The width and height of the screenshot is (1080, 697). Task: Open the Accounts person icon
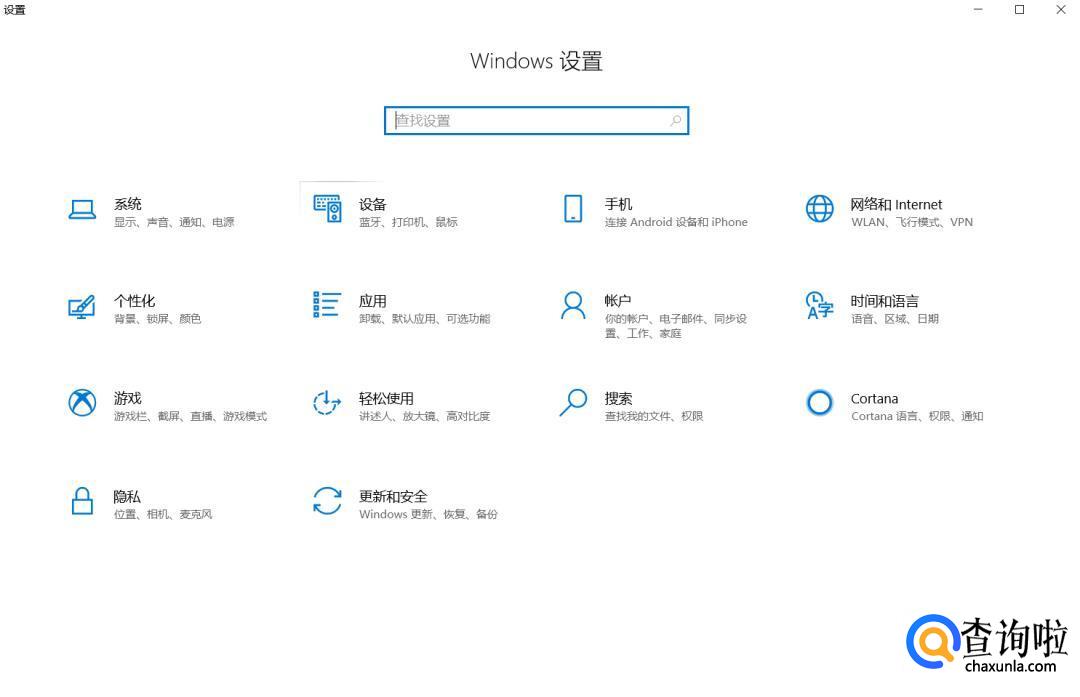tap(573, 306)
